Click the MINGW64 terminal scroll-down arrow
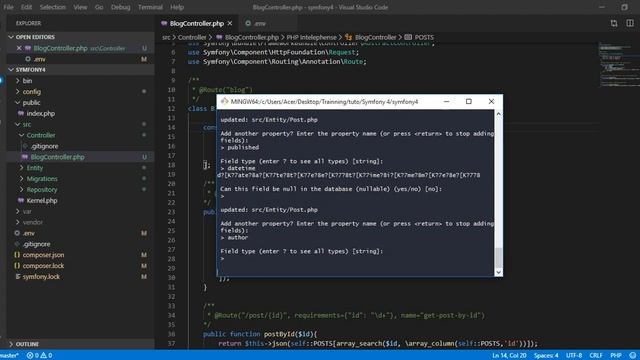The image size is (640, 360). click(498, 272)
